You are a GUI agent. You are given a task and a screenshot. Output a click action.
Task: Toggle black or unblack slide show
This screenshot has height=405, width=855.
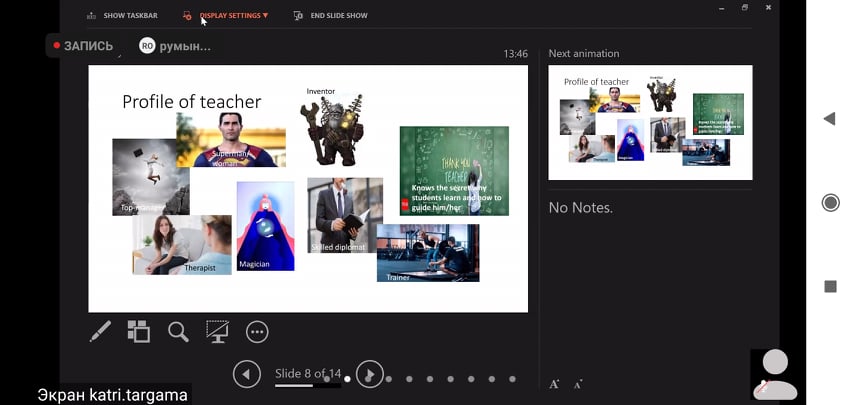pos(217,332)
